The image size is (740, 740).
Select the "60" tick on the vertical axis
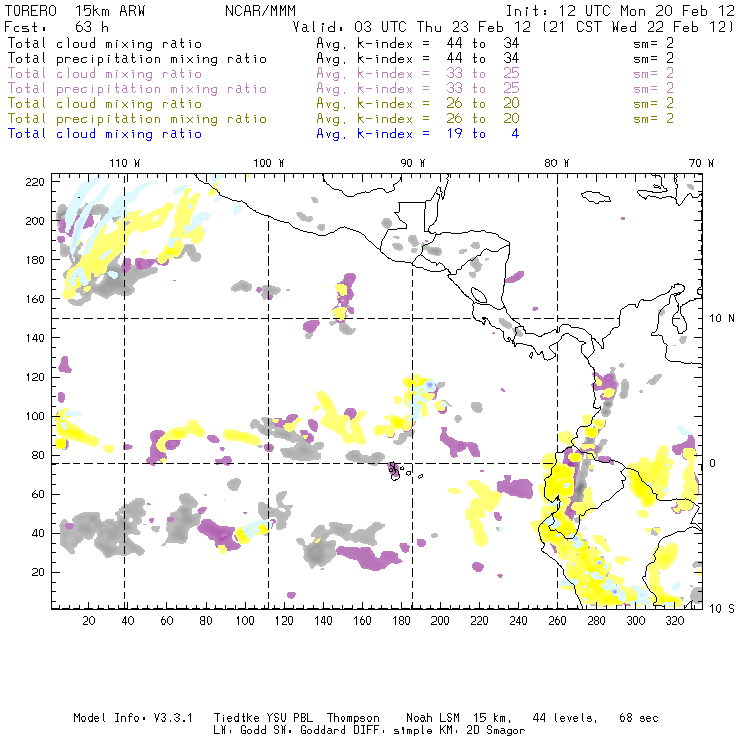click(38, 494)
